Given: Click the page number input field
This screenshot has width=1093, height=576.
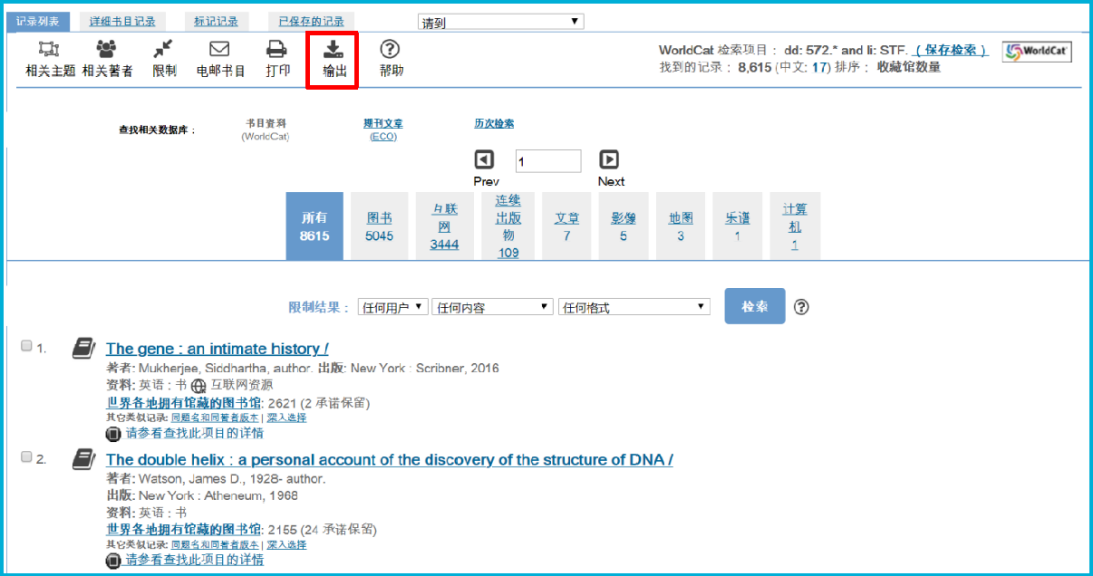Looking at the screenshot, I should tap(548, 161).
